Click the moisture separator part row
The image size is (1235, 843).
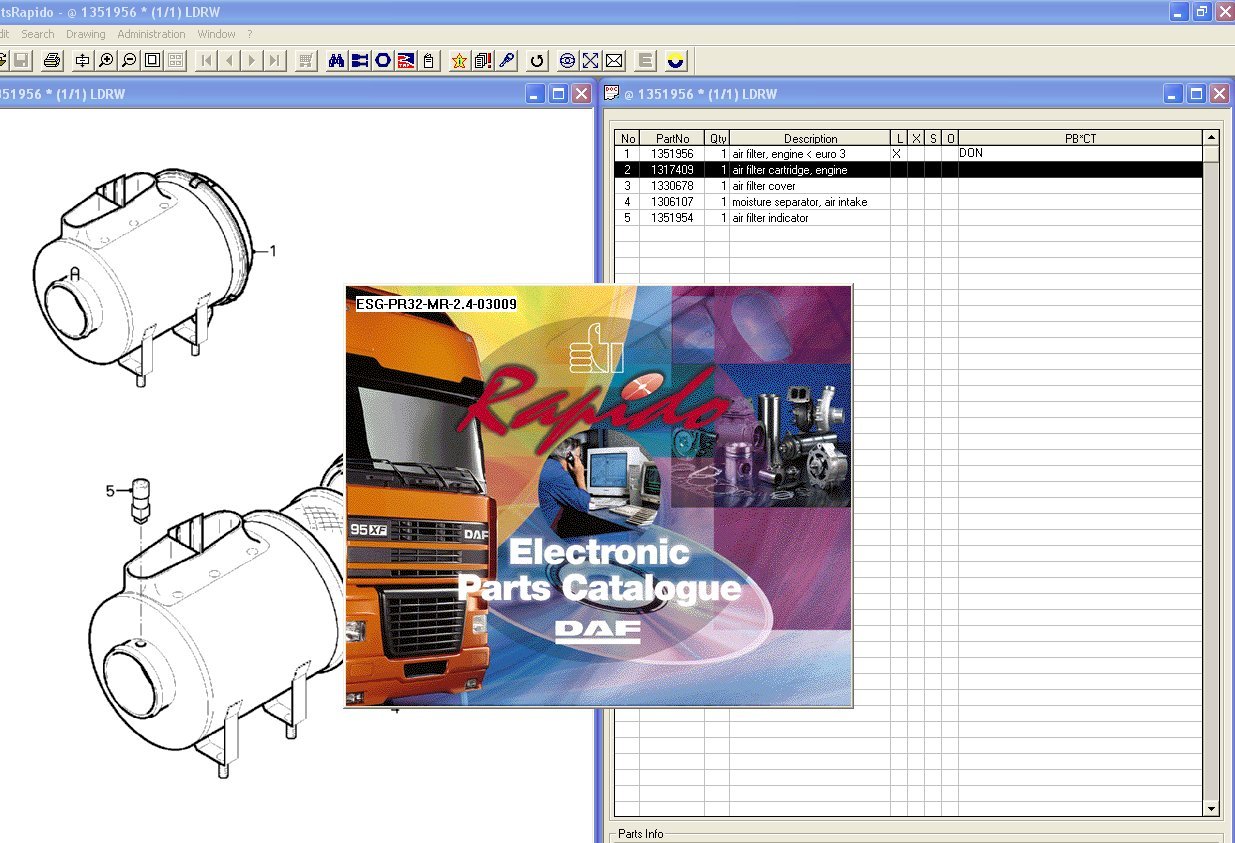[x=799, y=202]
